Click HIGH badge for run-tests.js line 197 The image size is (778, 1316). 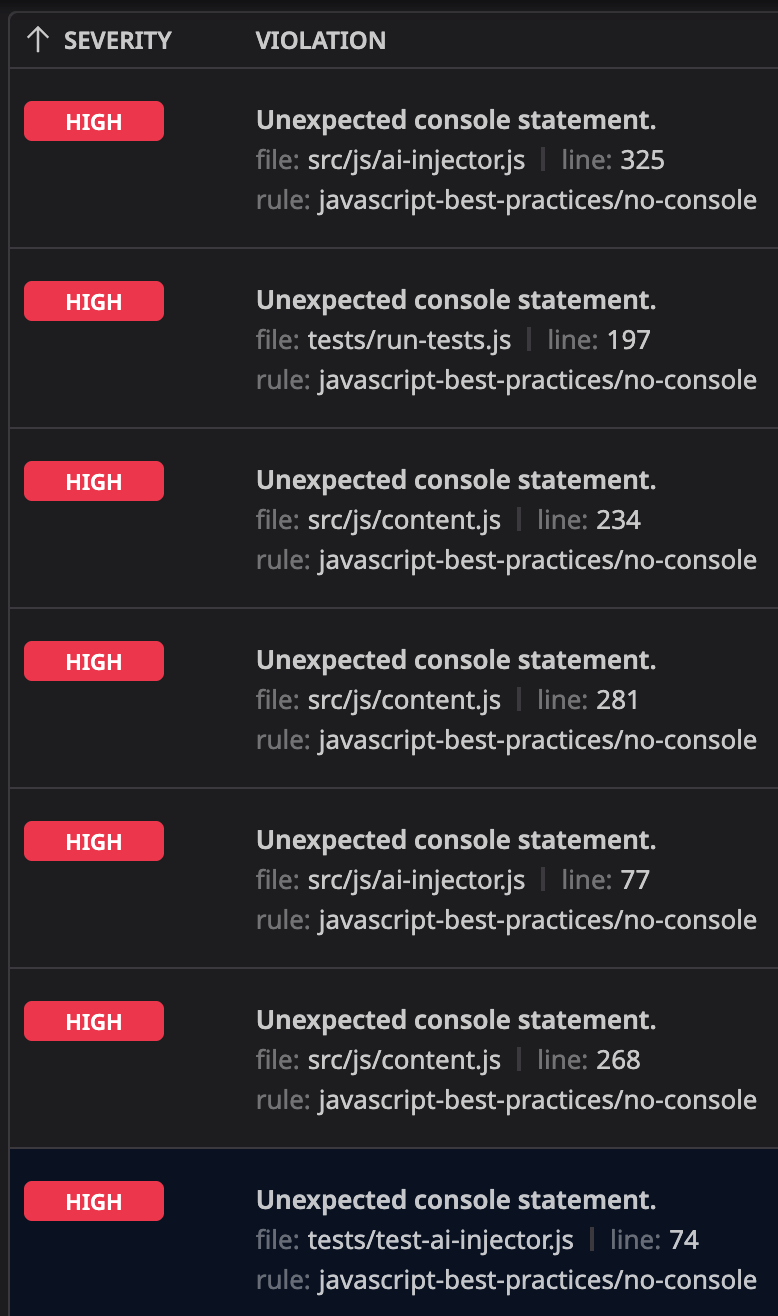pyautogui.click(x=94, y=301)
